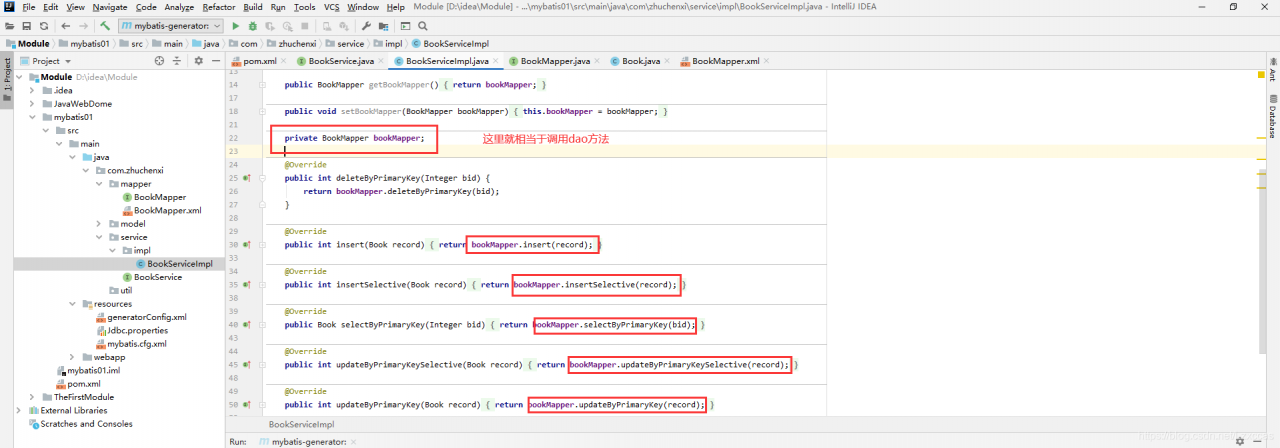Viewport: 1280px width, 448px height.
Task: Expand the JavaWebDome folder node
Action: click(x=32, y=104)
